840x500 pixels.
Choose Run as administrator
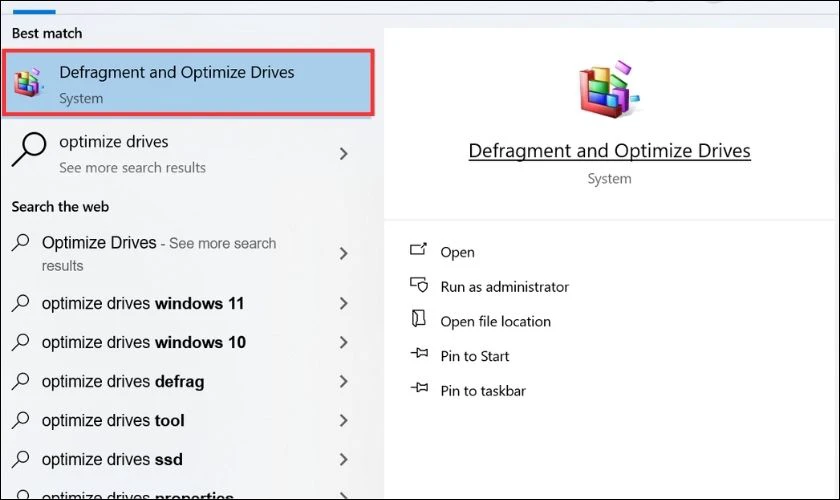click(505, 287)
